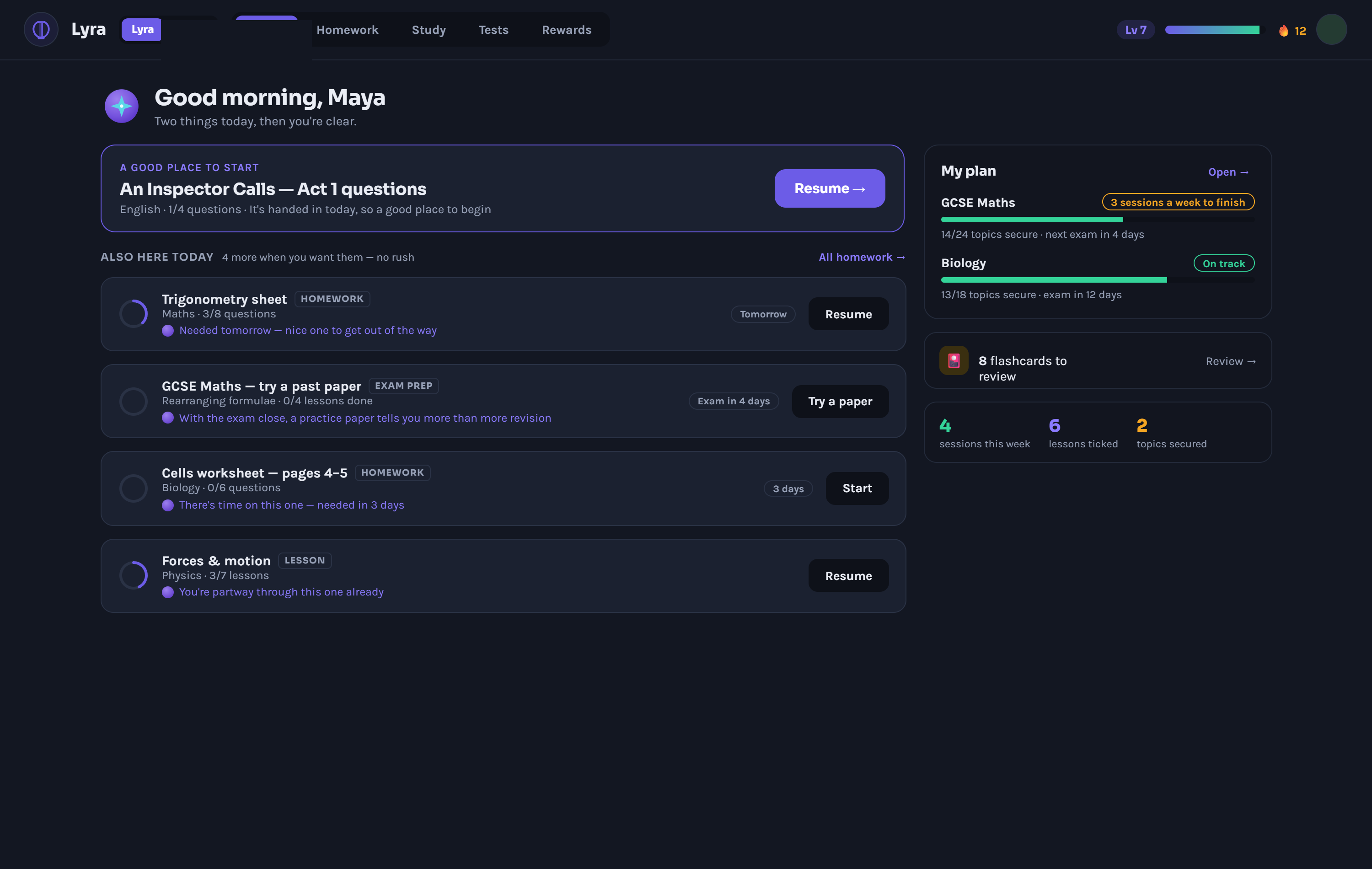Viewport: 1372px width, 869px height.
Task: Click the Try a paper button
Action: [840, 402]
